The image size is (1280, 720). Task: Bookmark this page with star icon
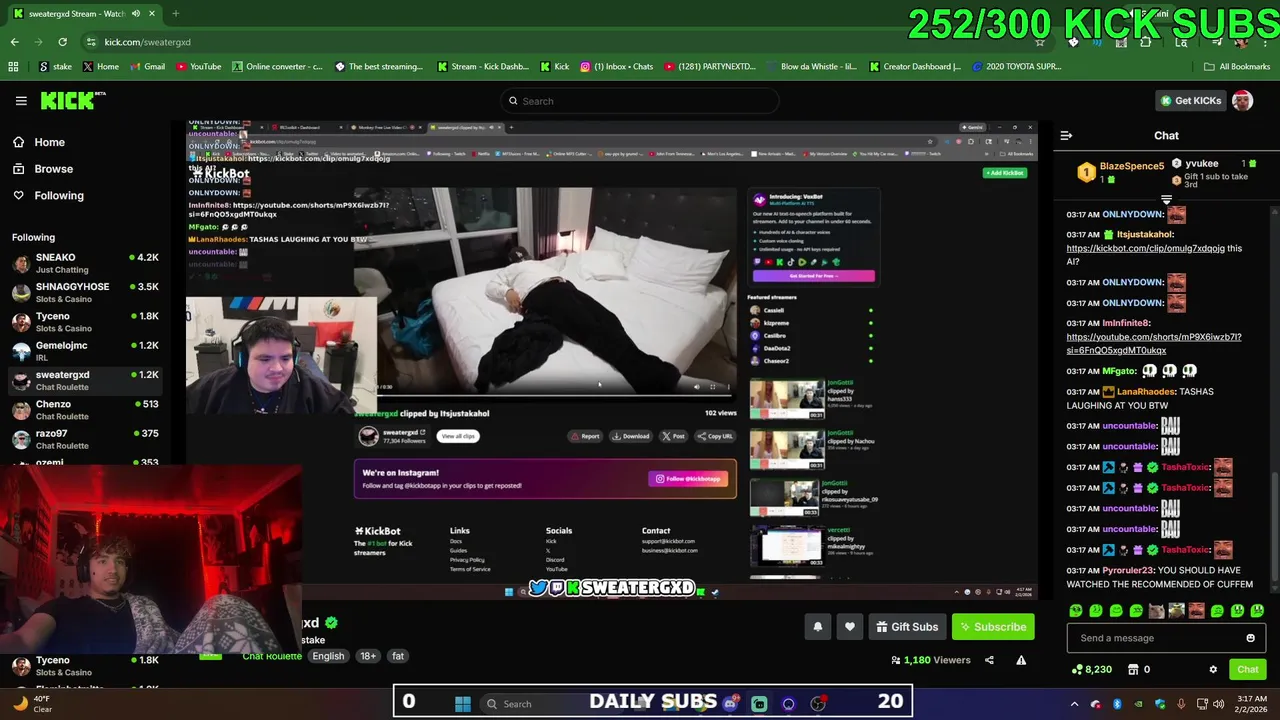1040,42
